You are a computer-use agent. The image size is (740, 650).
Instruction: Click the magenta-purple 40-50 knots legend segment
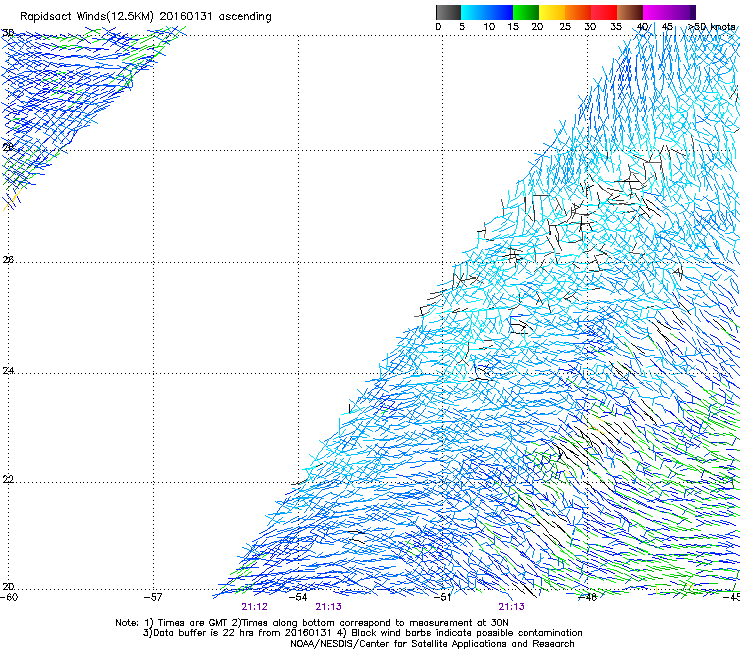[x=669, y=12]
